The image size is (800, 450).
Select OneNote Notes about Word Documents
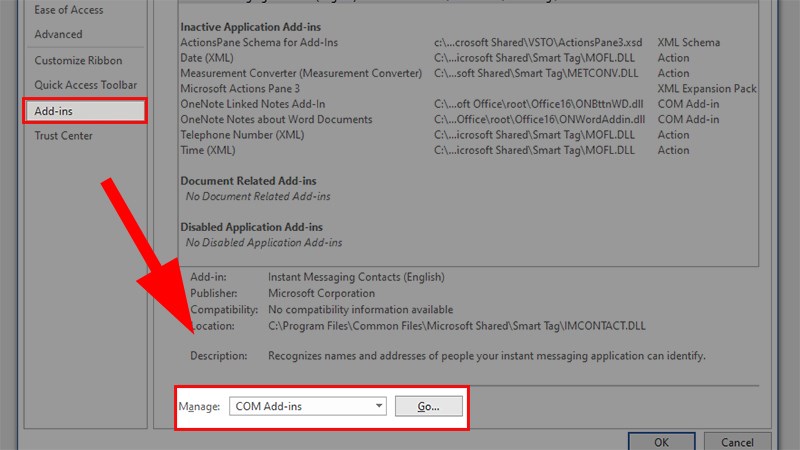(262, 120)
